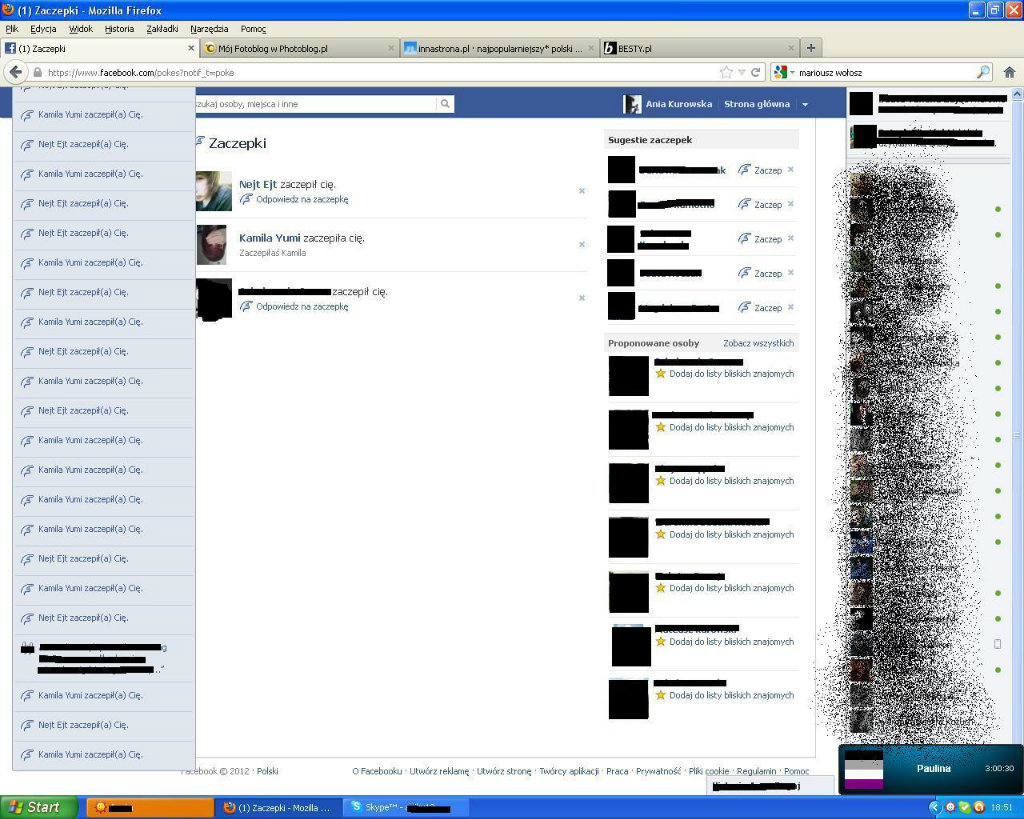Reload the page with the refresh arrow
Screen dimensions: 1024x819
(756, 72)
